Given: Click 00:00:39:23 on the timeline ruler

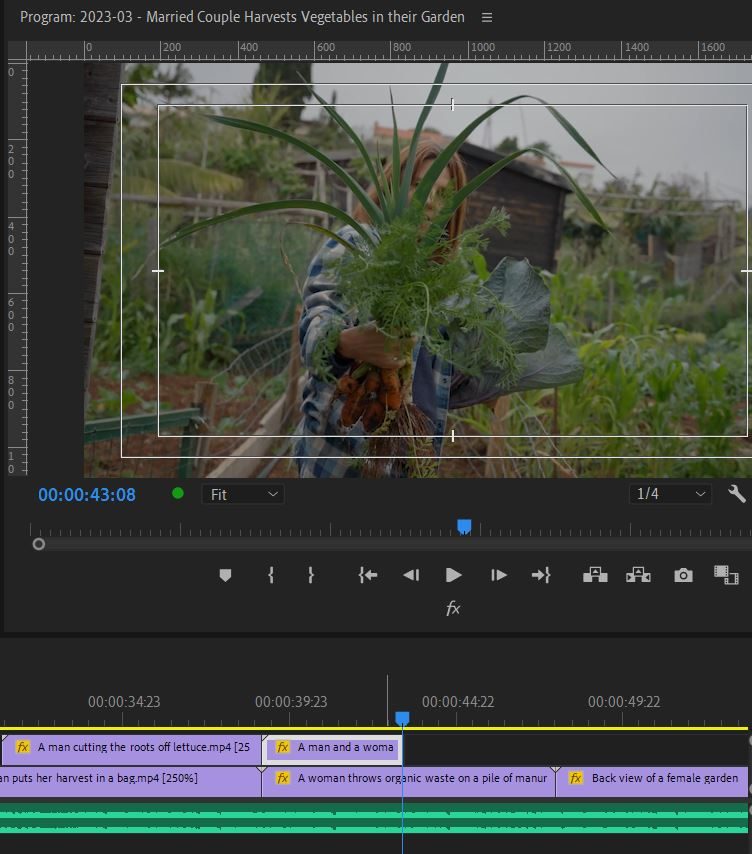Looking at the screenshot, I should pyautogui.click(x=291, y=702).
